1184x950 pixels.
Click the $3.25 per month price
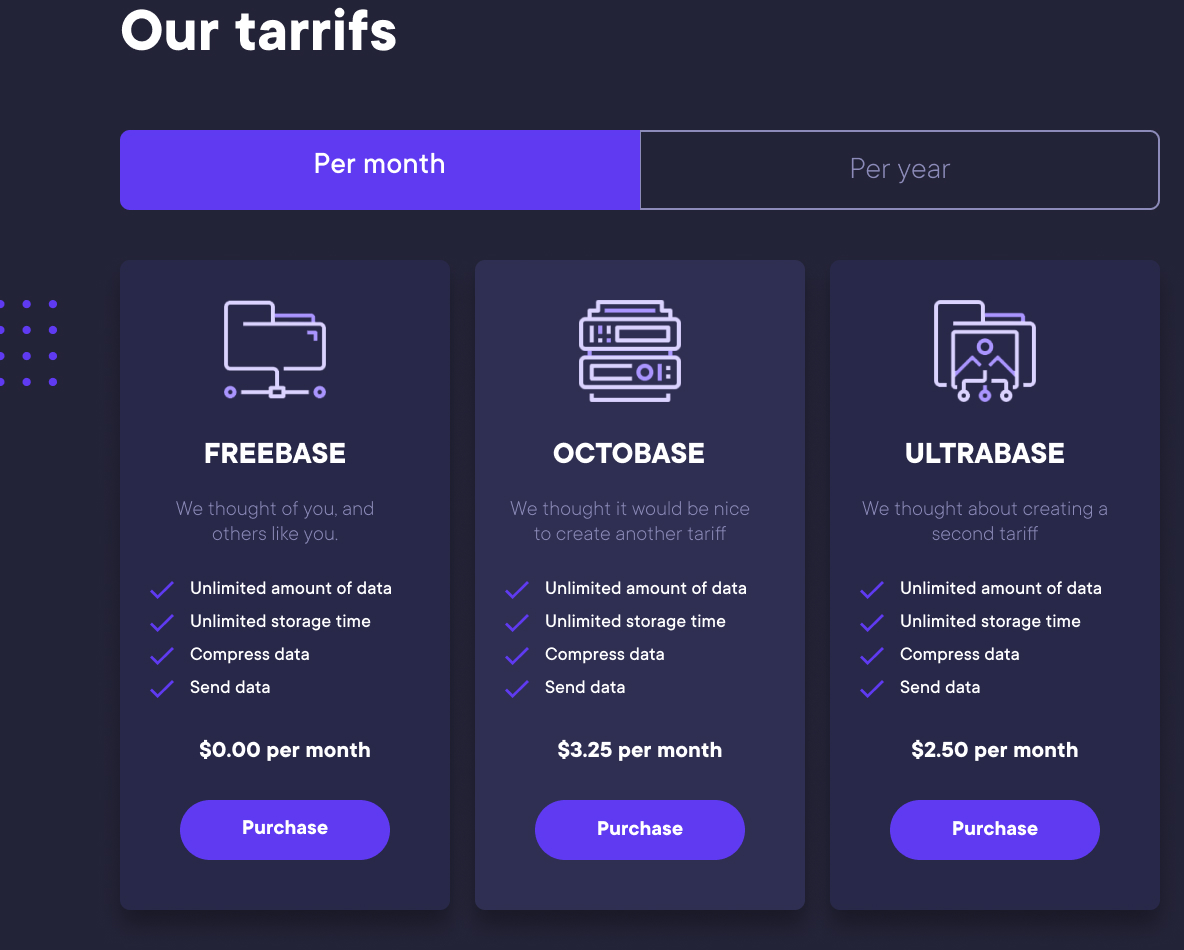pos(640,750)
